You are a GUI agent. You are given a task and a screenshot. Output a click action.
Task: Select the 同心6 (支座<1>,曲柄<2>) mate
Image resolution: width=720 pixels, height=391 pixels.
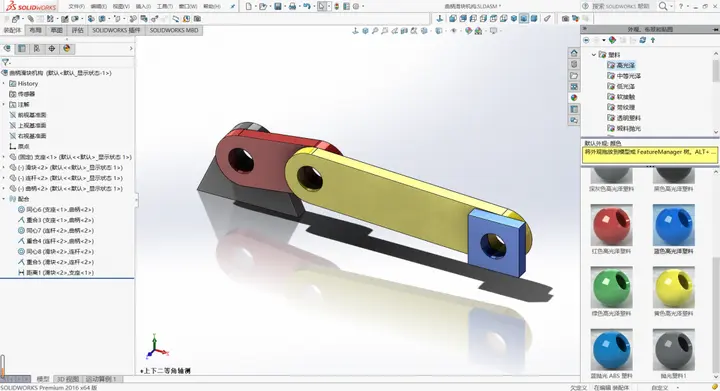click(56, 209)
